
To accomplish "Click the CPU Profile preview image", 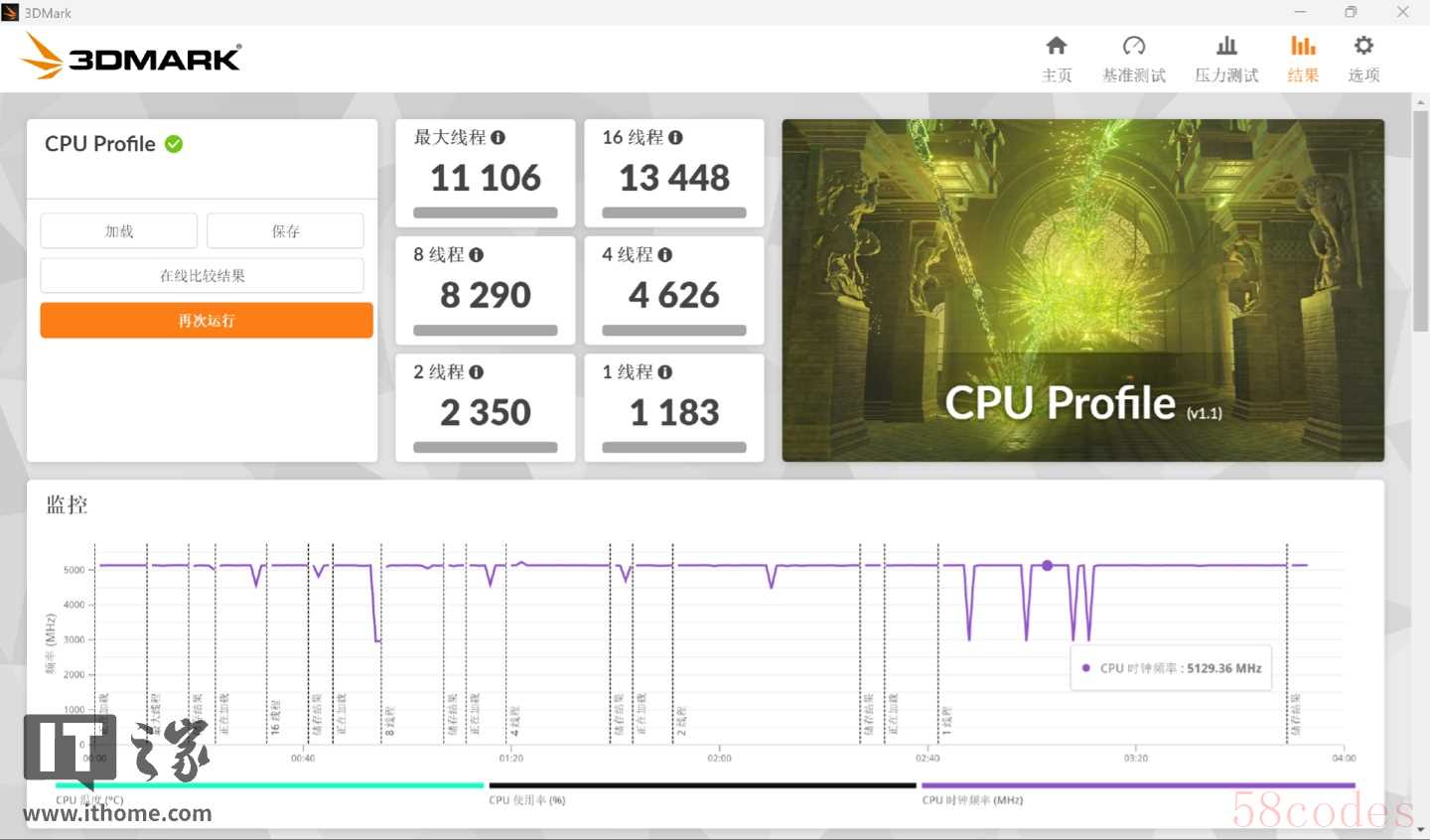I will pos(1082,290).
